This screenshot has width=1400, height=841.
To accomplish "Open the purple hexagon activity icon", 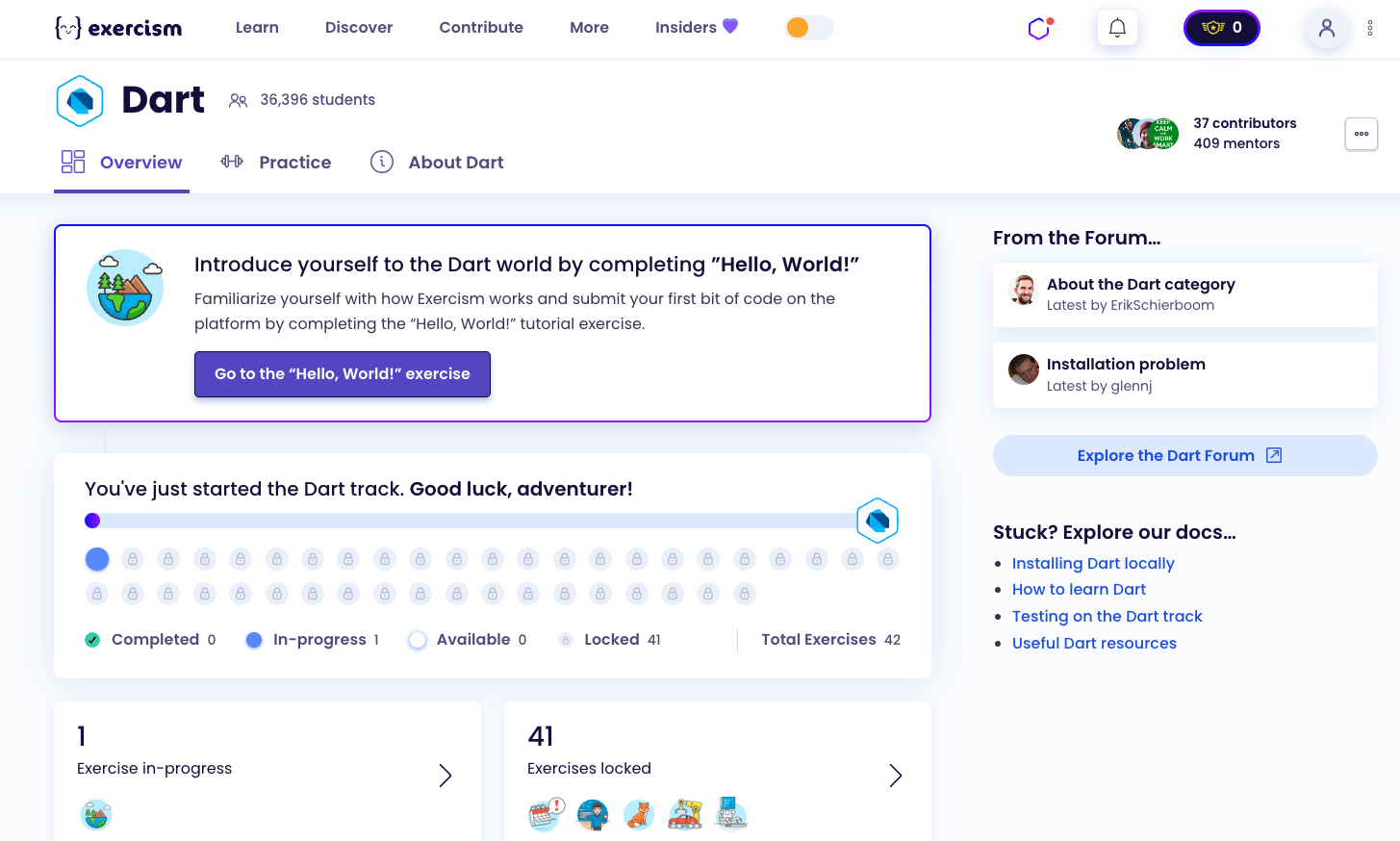I will (1039, 29).
